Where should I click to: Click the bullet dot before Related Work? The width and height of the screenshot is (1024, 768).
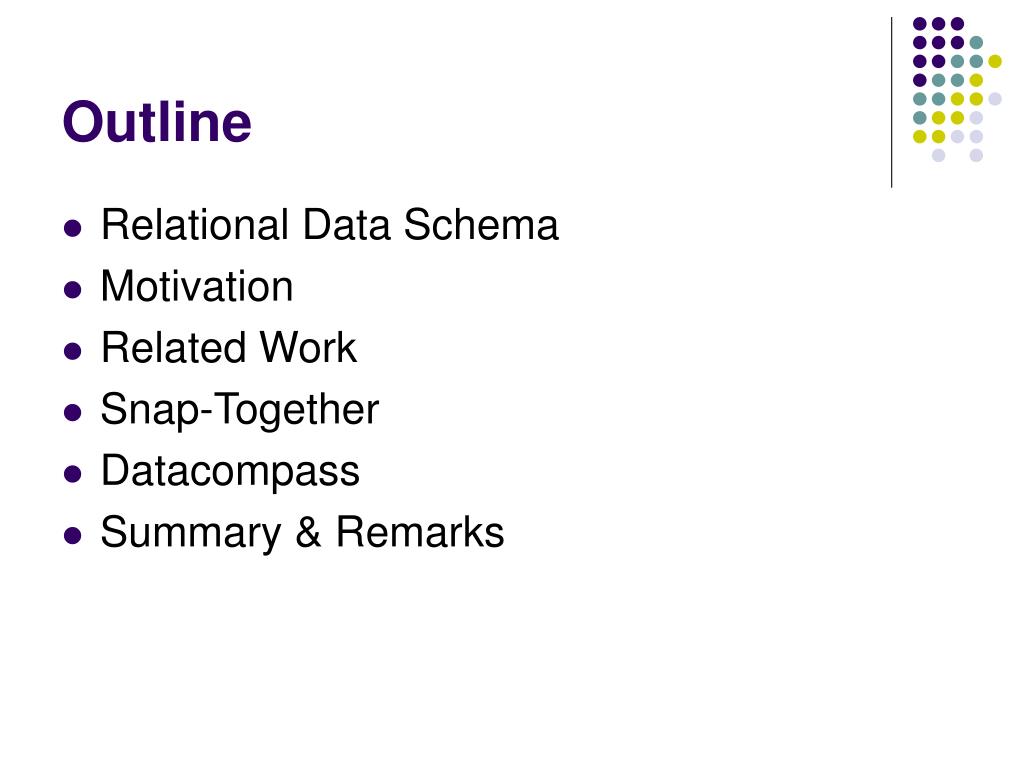click(72, 351)
